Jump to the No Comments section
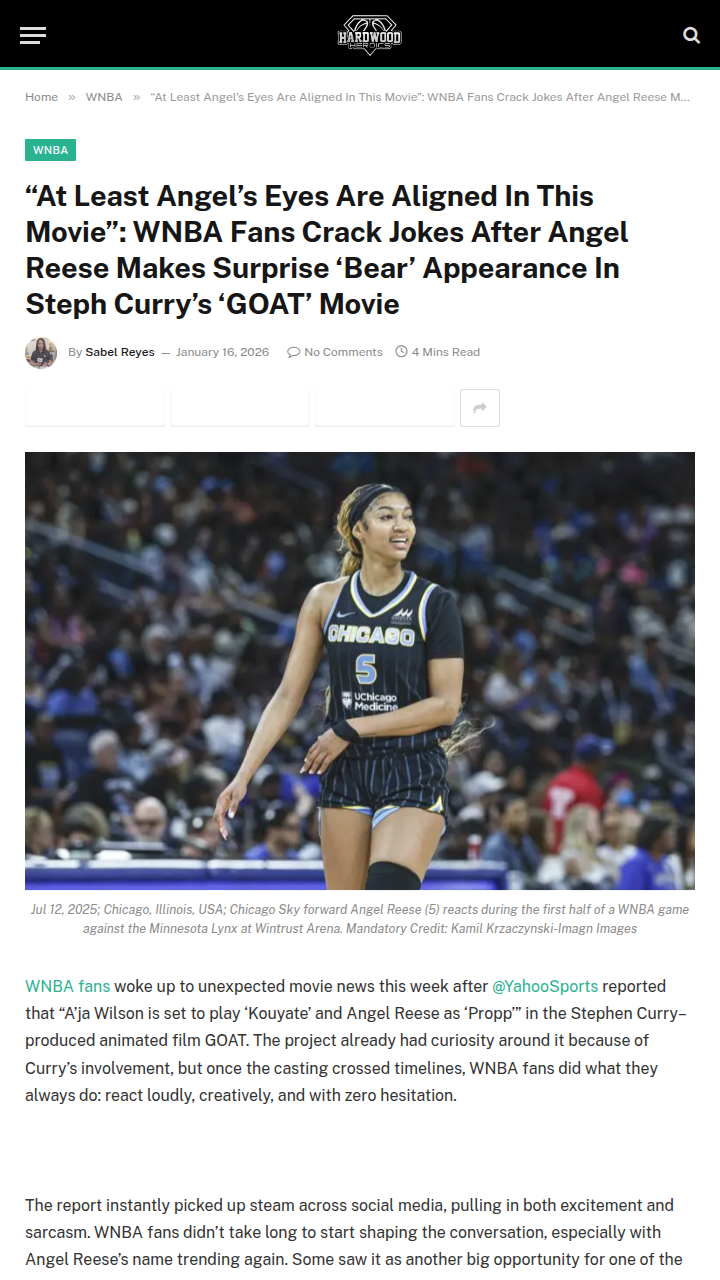The image size is (720, 1280). tap(343, 352)
